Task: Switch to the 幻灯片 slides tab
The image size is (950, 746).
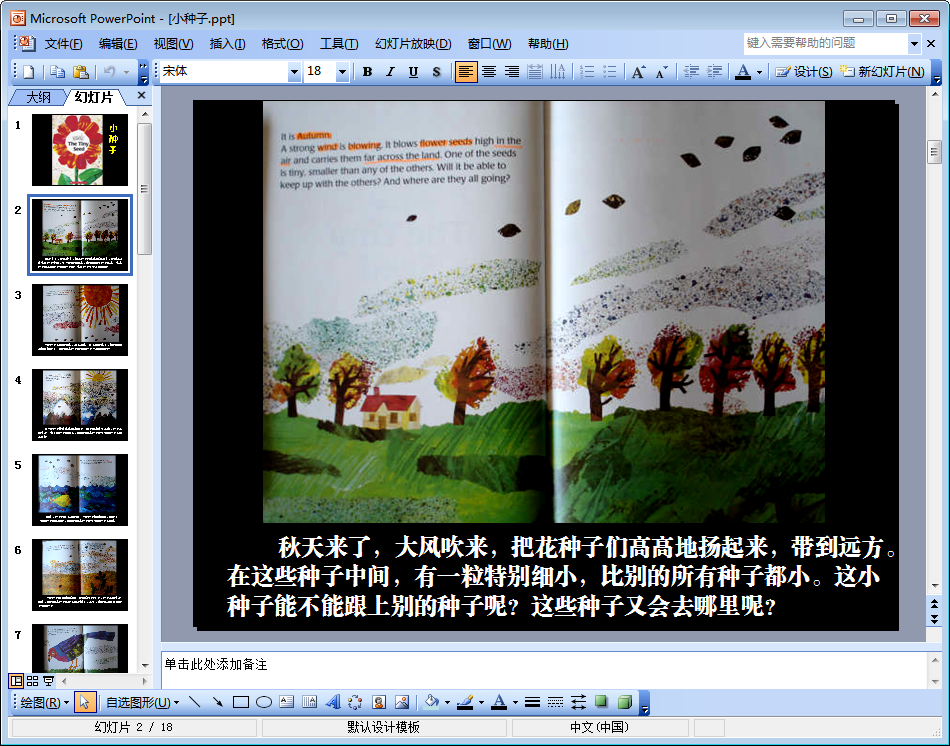Action: click(x=94, y=97)
